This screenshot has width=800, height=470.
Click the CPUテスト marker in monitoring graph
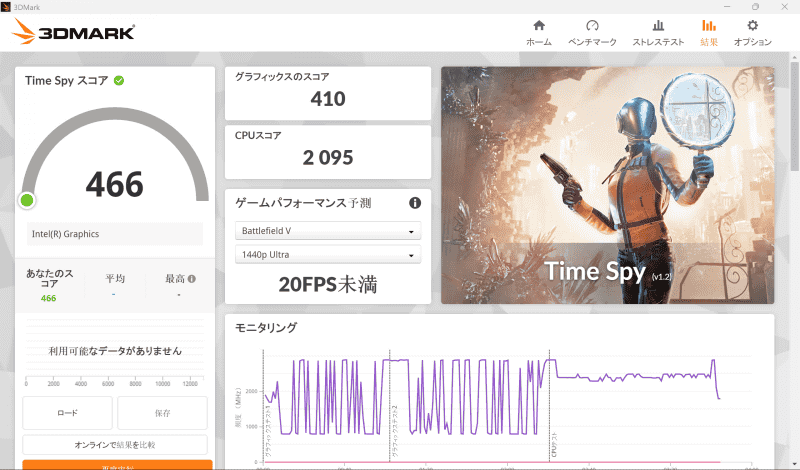(x=554, y=444)
